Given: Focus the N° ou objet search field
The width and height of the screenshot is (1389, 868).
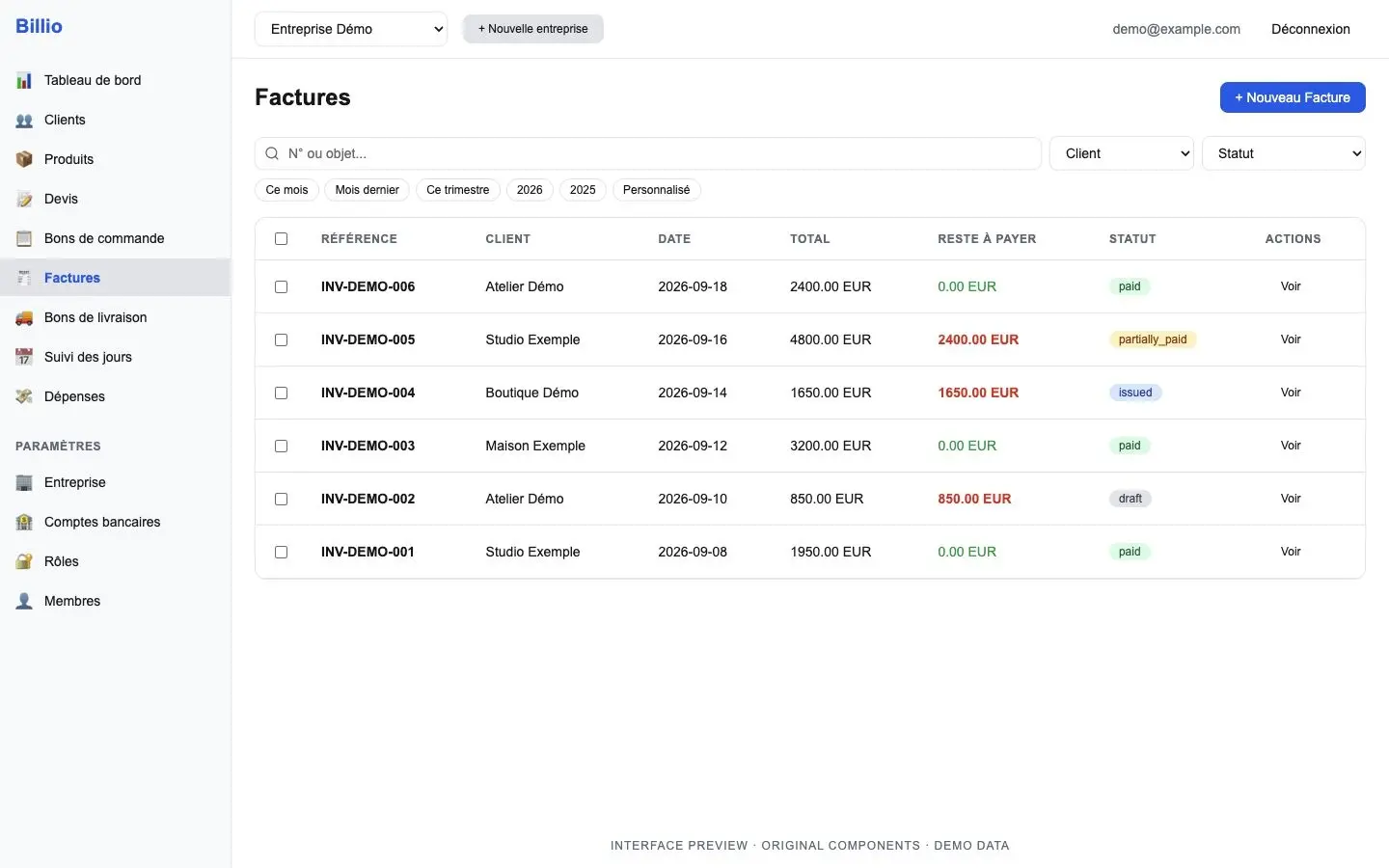Looking at the screenshot, I should click(x=648, y=153).
